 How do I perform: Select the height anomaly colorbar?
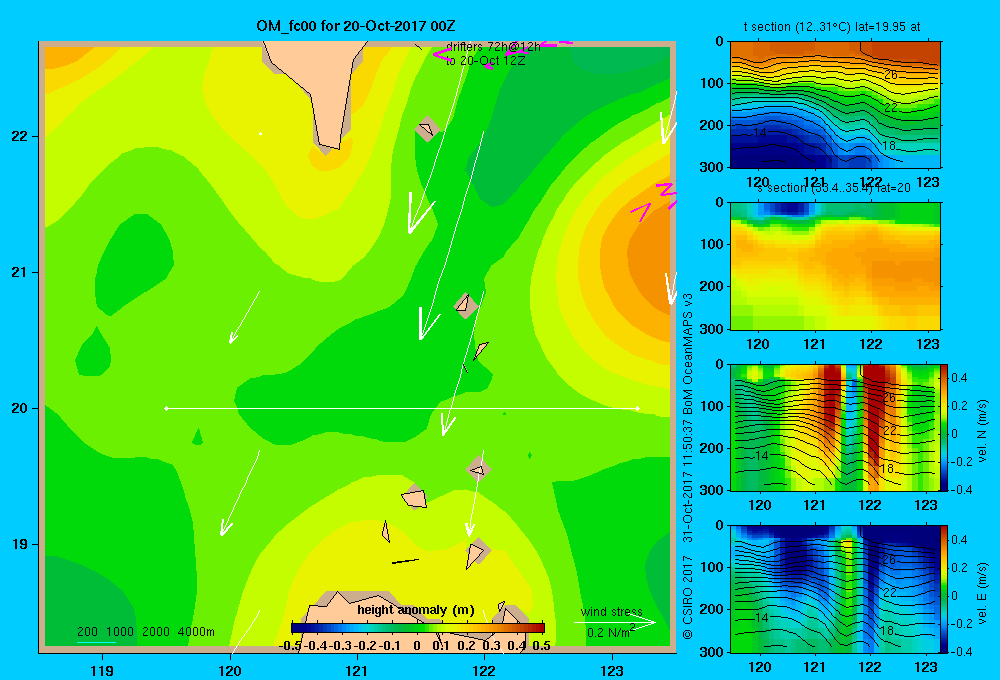(x=418, y=628)
